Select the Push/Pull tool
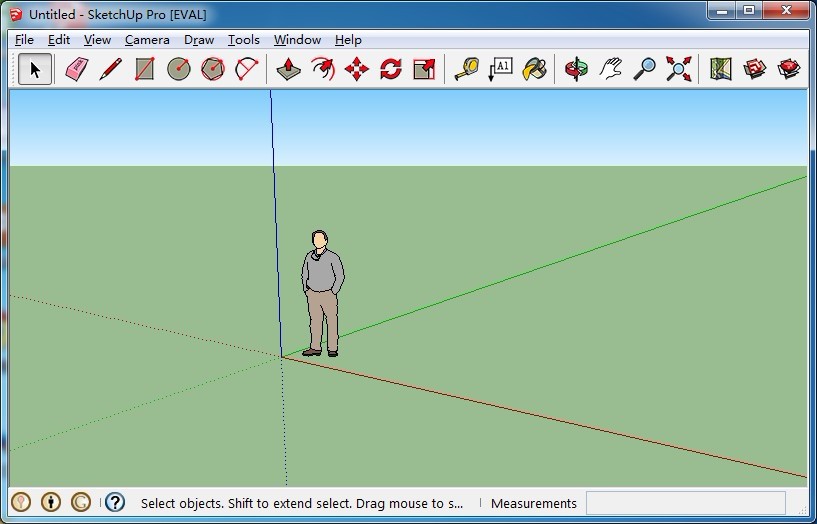 [x=289, y=69]
